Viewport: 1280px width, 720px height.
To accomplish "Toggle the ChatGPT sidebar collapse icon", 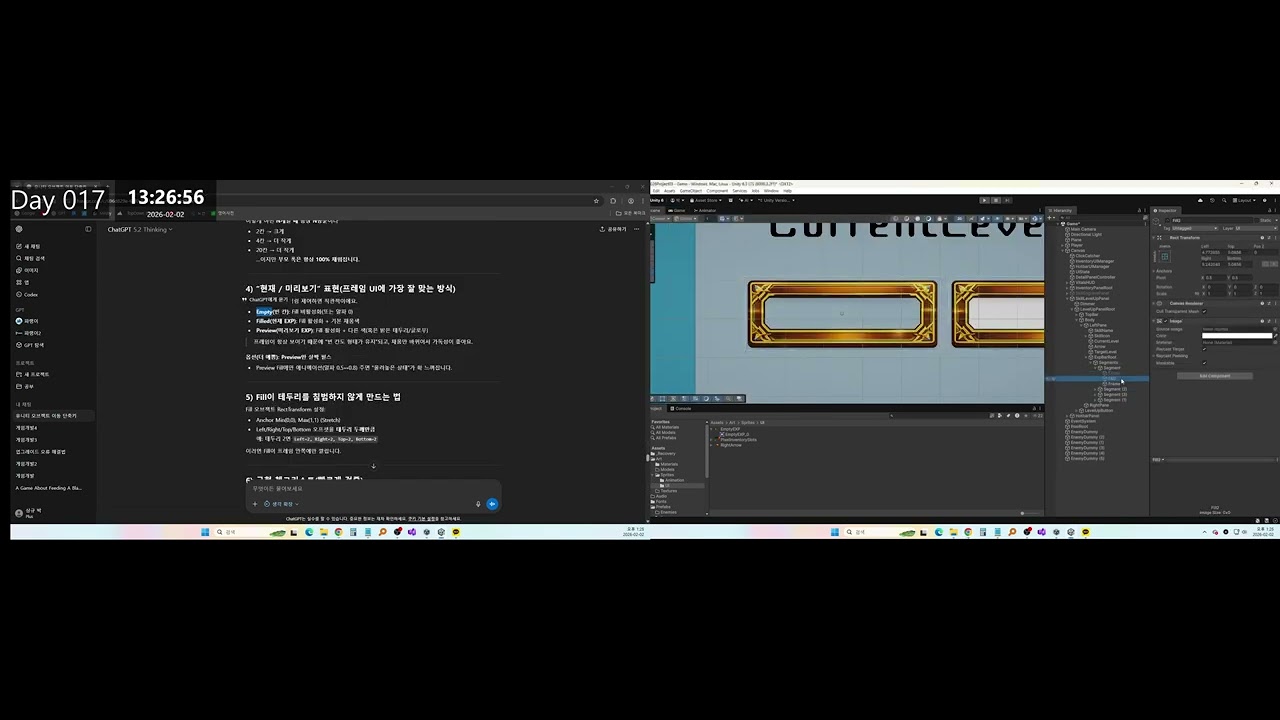I will 88,229.
